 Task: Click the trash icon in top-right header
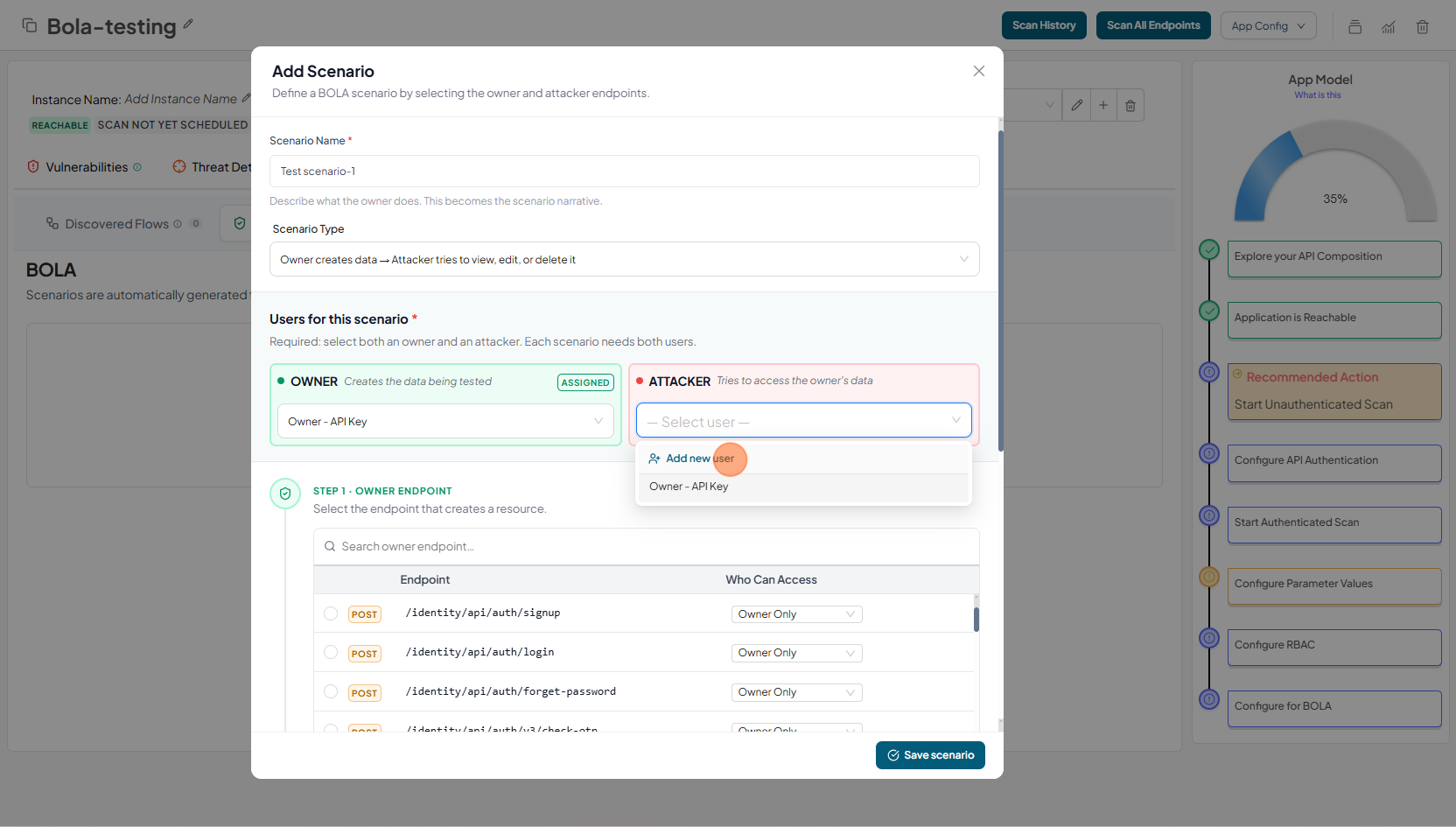click(1423, 26)
